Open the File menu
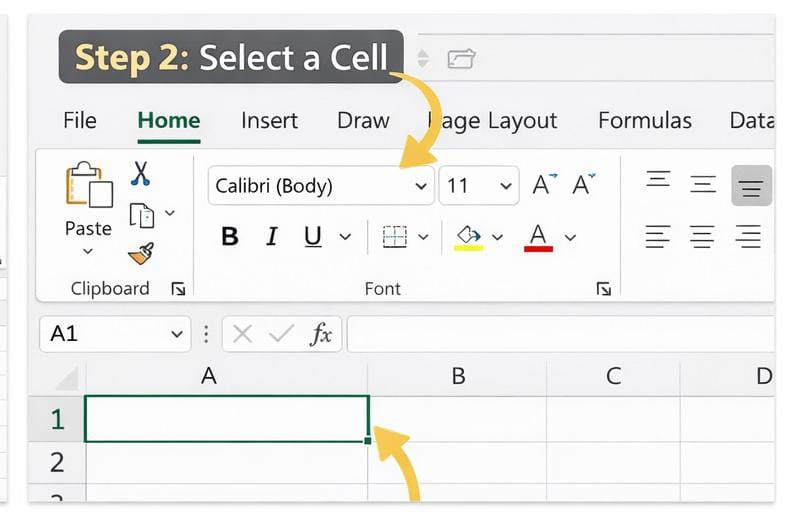The width and height of the screenshot is (786, 518). pos(79,121)
